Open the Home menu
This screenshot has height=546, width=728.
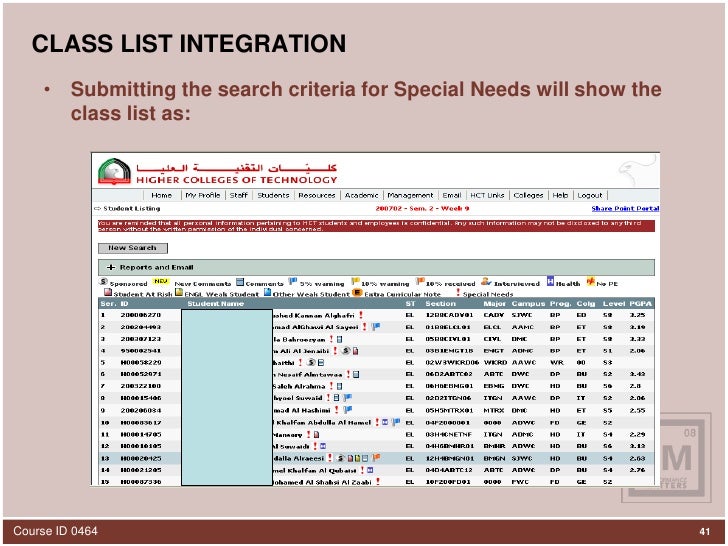162,195
